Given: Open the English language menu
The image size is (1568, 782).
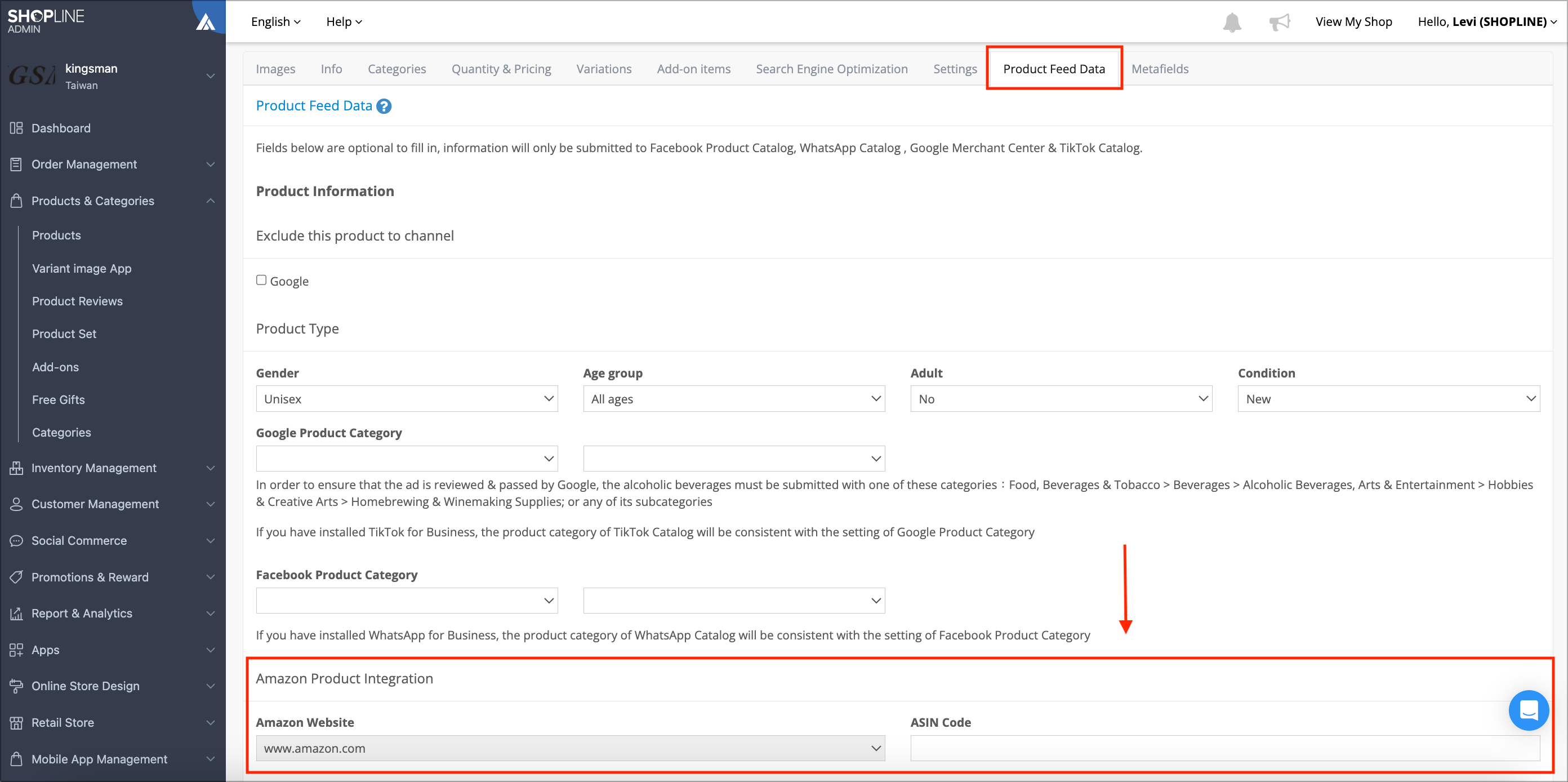Looking at the screenshot, I should [276, 22].
